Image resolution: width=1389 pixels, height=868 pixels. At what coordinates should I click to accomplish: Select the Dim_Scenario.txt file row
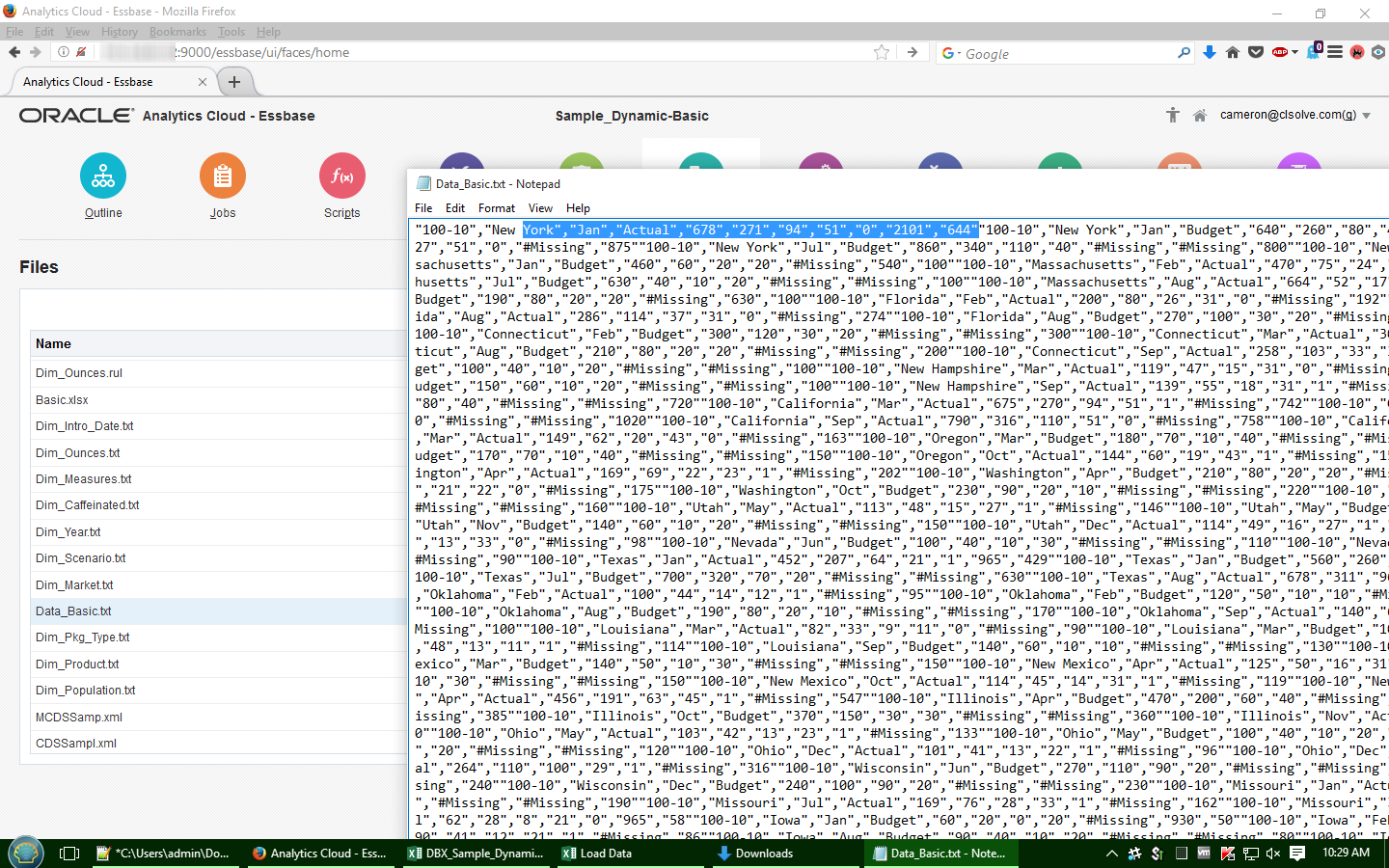[x=218, y=558]
